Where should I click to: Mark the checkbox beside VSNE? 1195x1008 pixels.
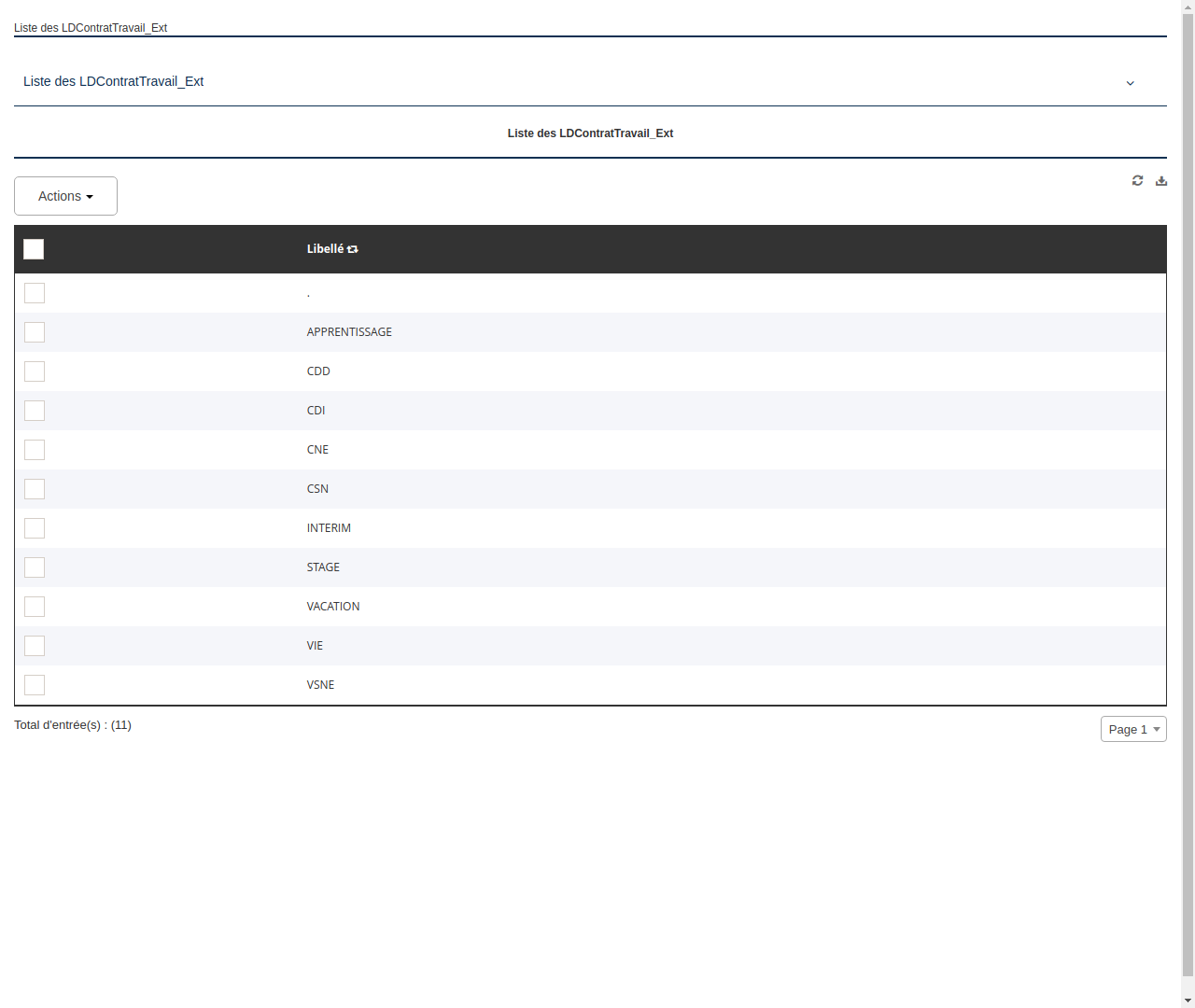pos(35,685)
